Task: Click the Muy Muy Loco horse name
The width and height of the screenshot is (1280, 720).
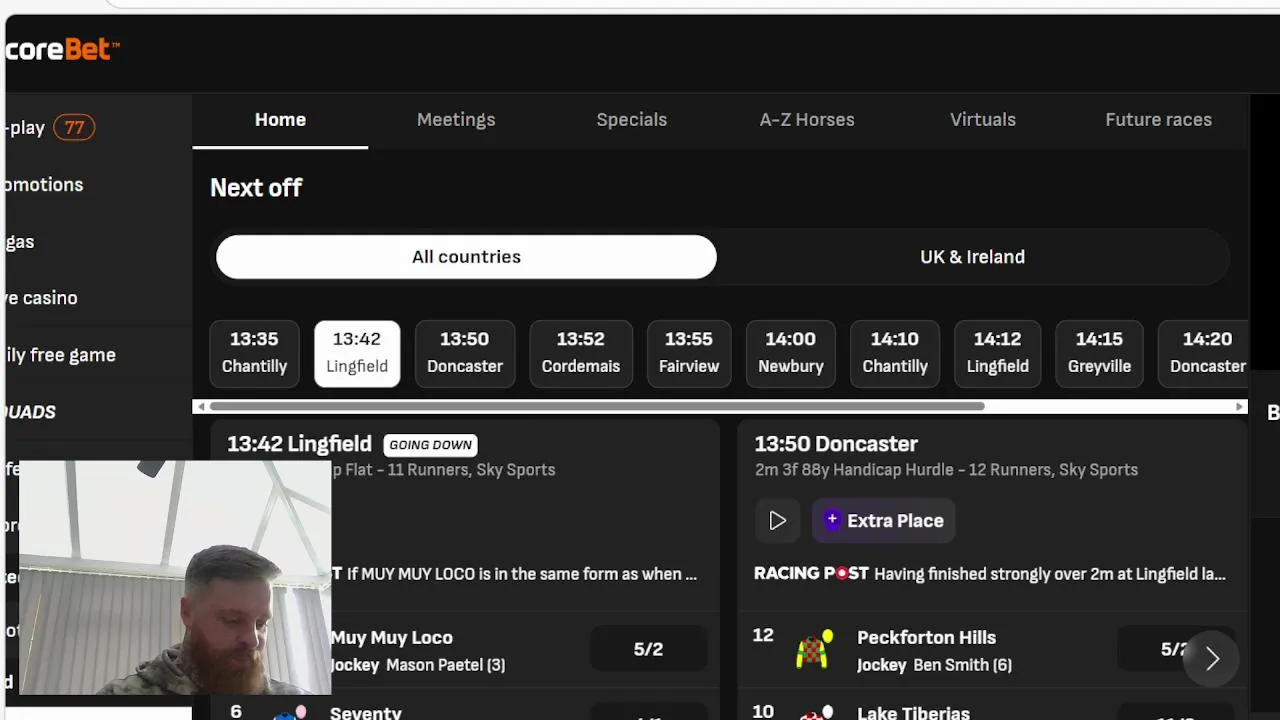Action: 391,638
